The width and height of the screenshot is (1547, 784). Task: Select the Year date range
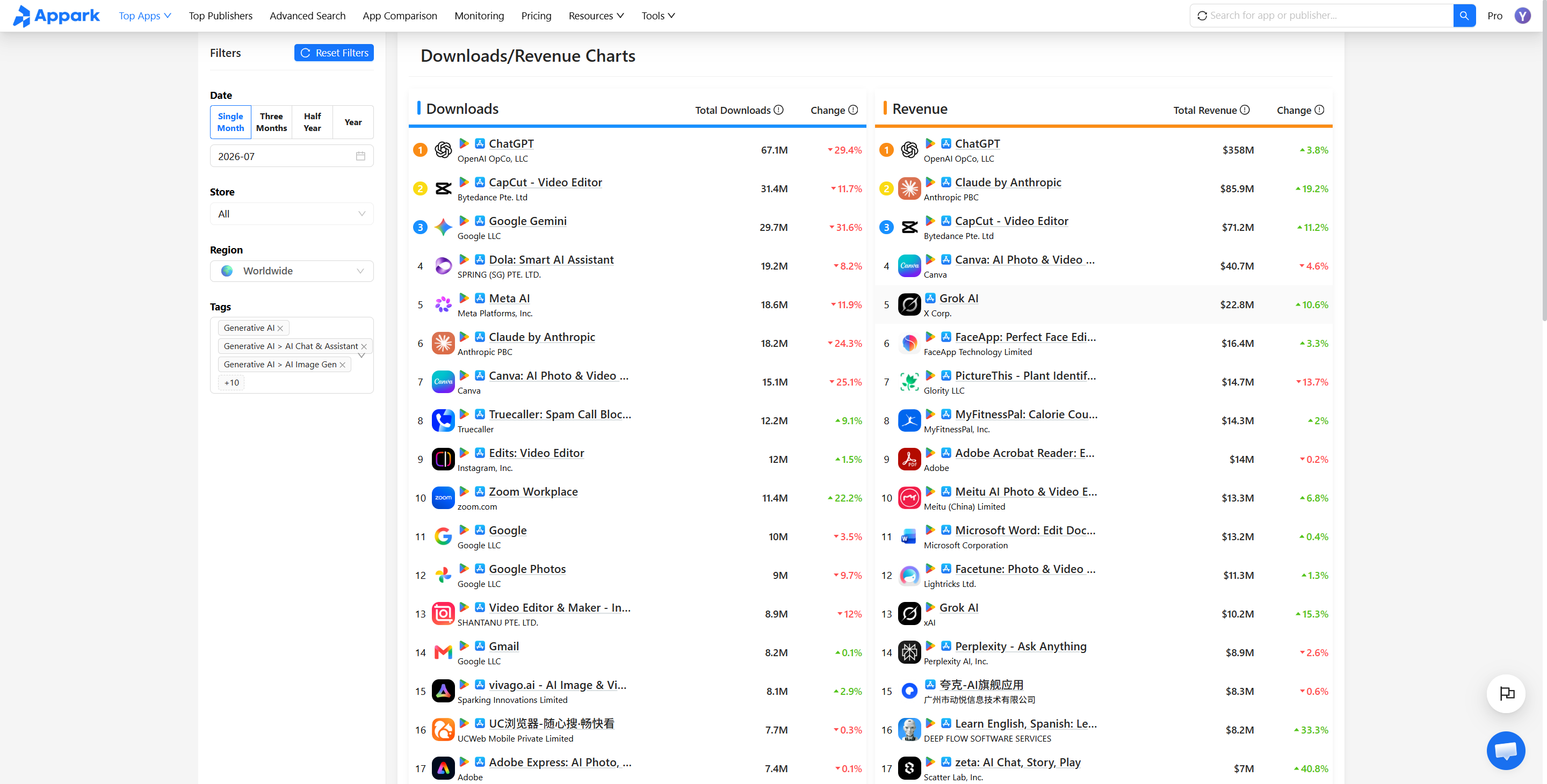pyautogui.click(x=353, y=122)
